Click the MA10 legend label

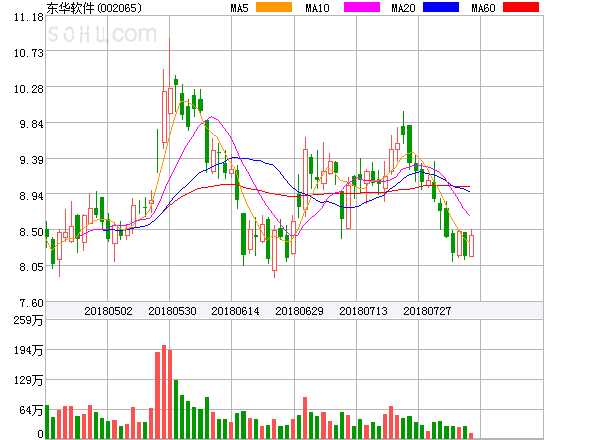(x=317, y=8)
